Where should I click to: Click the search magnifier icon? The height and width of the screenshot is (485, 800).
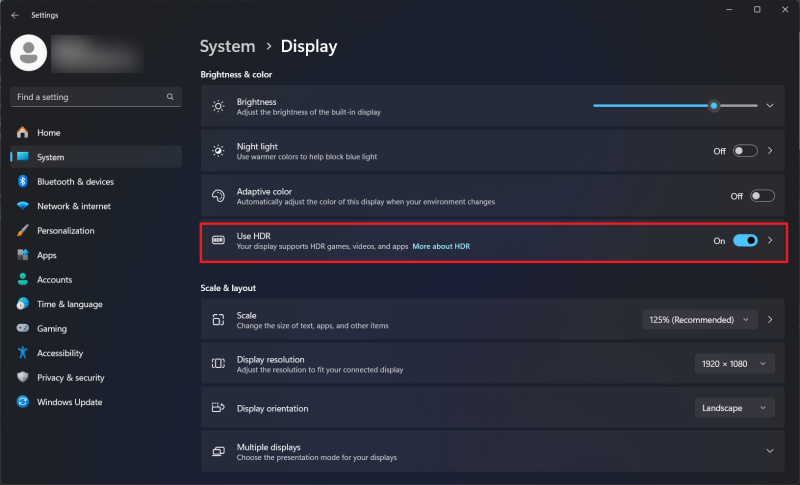click(171, 97)
